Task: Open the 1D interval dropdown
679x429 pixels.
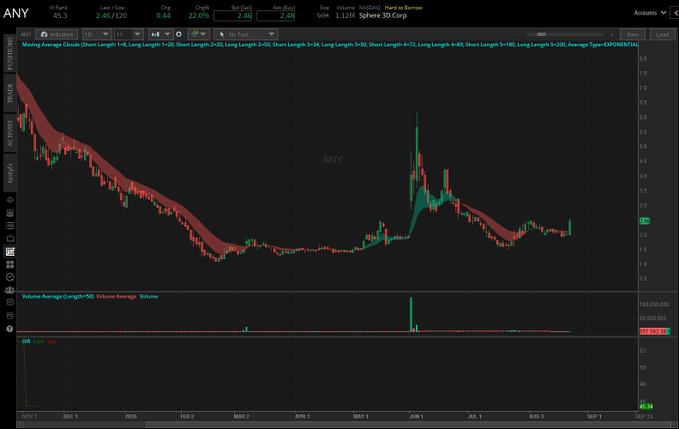Action: click(x=97, y=34)
